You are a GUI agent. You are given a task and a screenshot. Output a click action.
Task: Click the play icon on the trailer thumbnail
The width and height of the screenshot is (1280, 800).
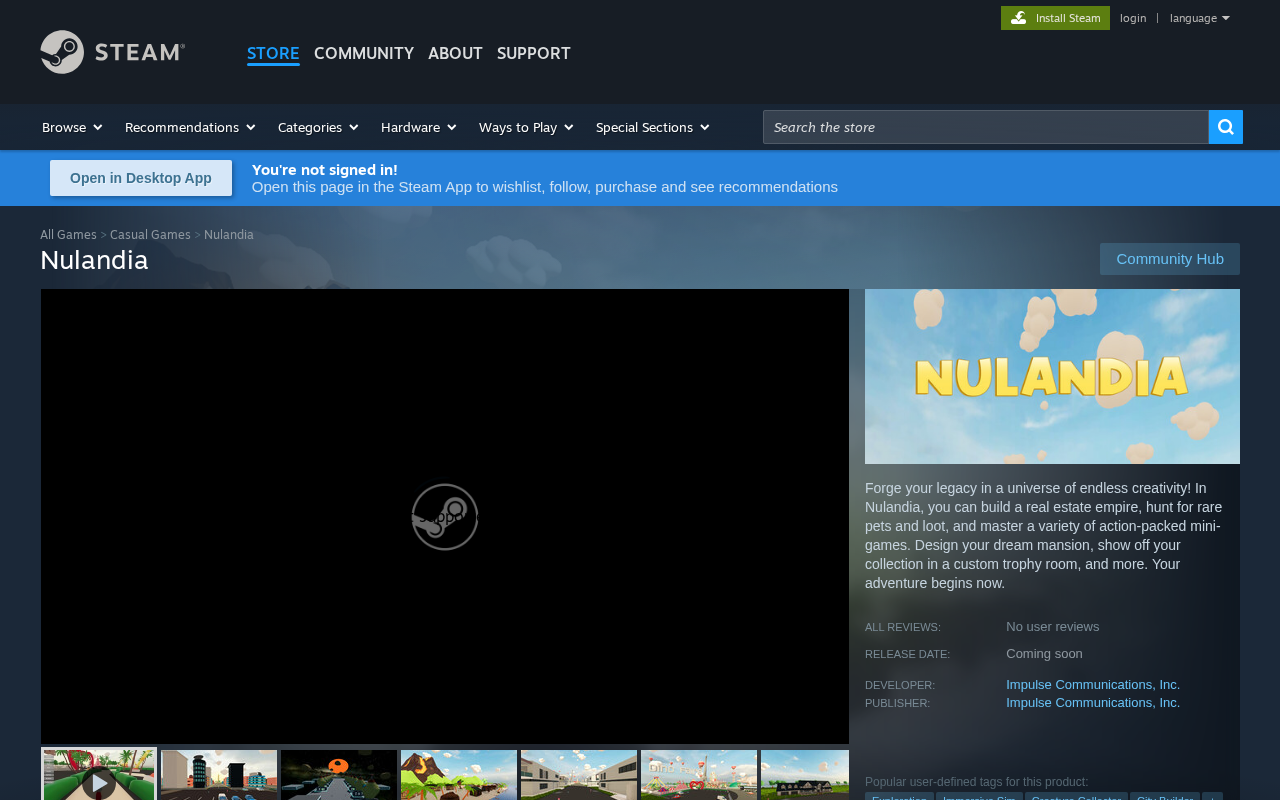[x=98, y=780]
